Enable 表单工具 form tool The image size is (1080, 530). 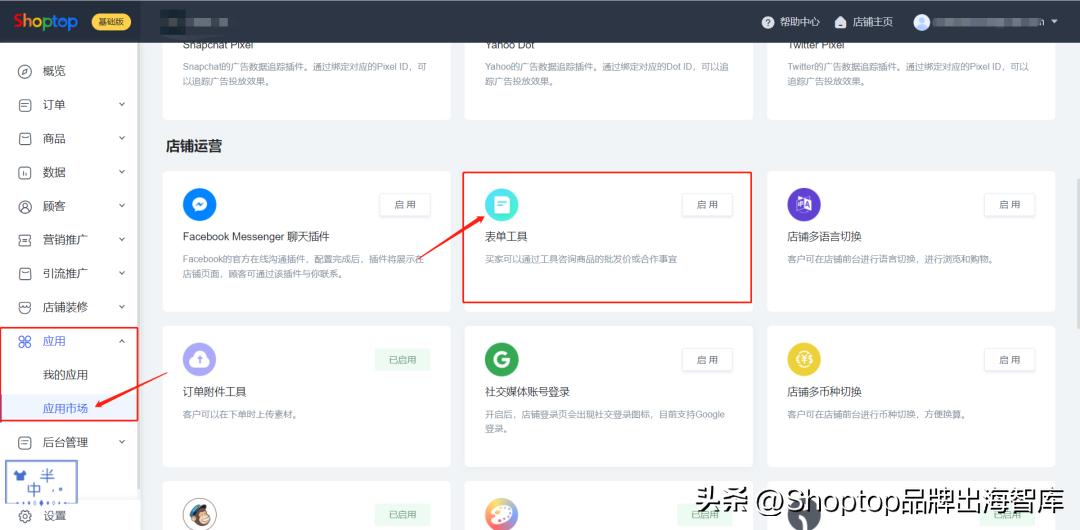(x=707, y=205)
